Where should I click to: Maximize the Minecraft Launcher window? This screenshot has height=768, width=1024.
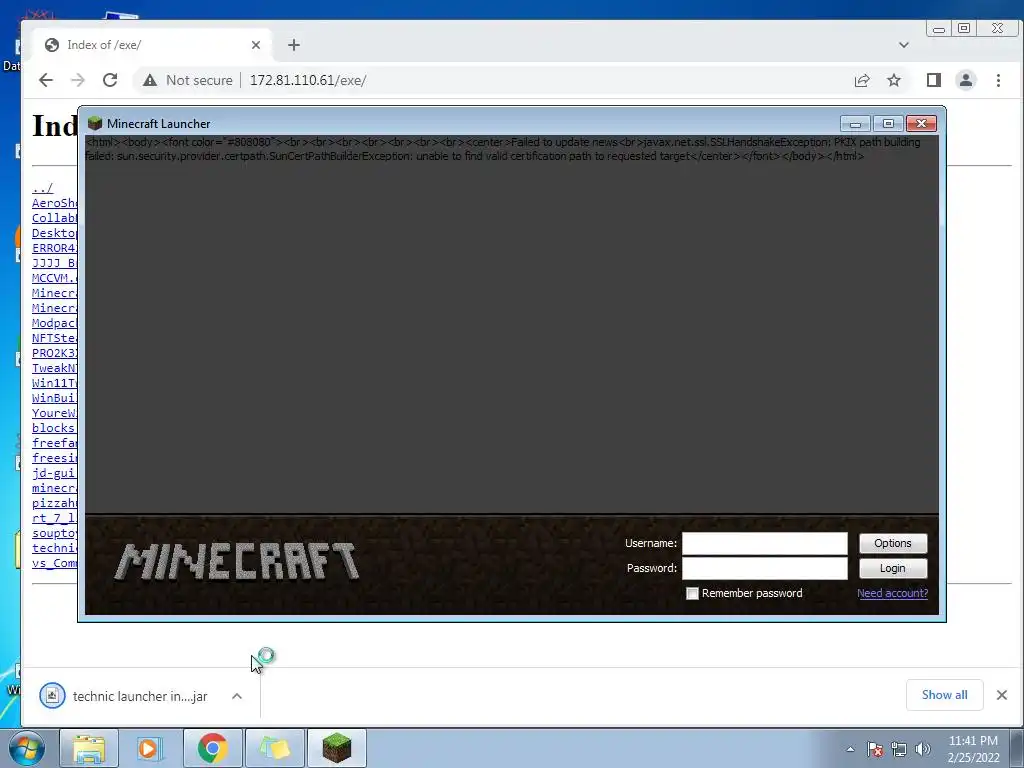(x=888, y=123)
